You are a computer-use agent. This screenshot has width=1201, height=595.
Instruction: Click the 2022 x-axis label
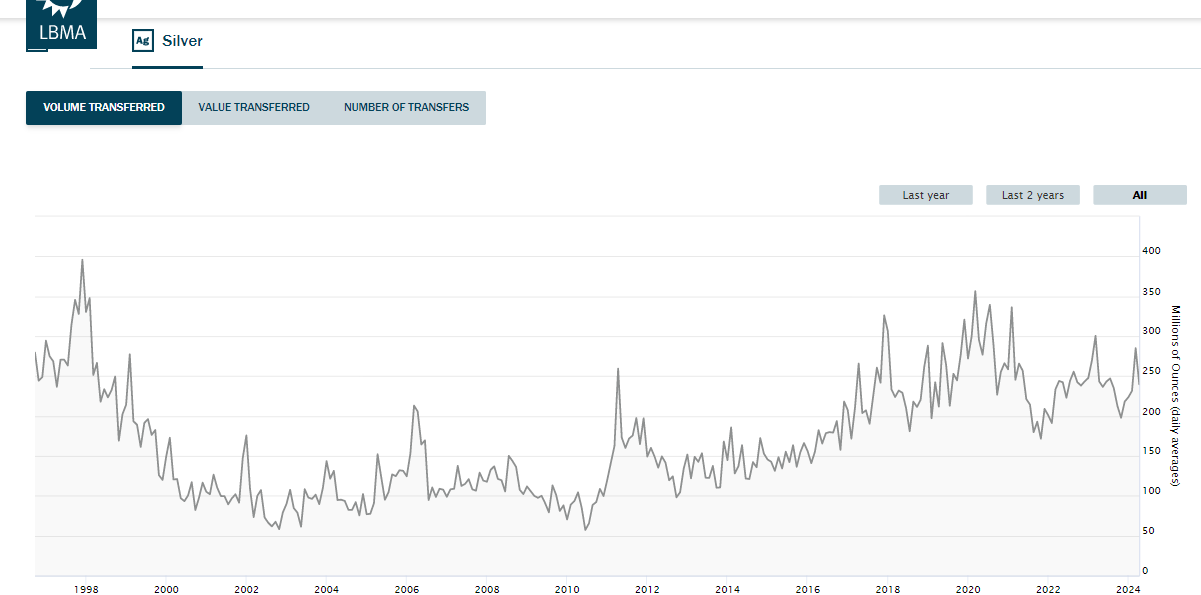coord(1048,590)
